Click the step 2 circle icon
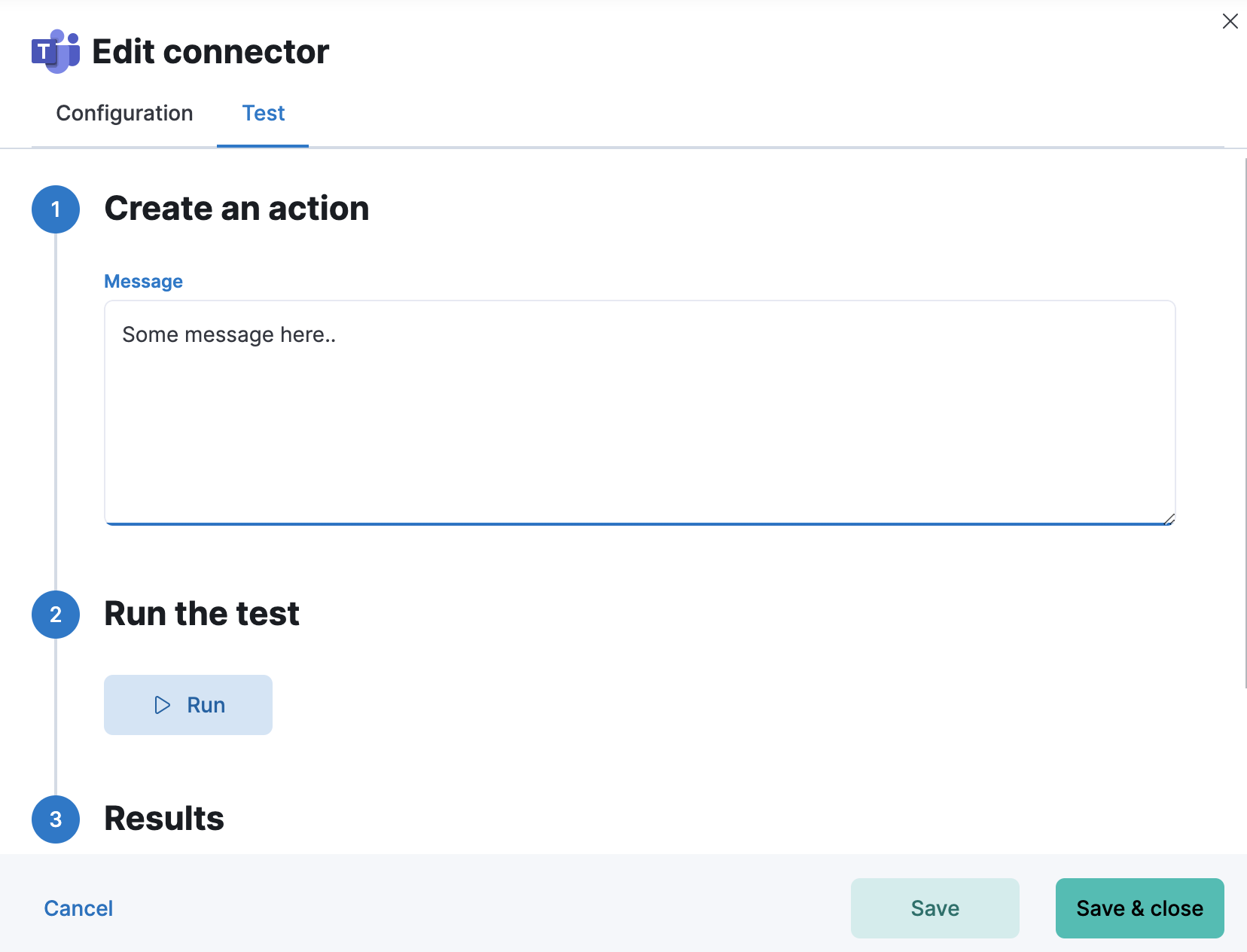Image resolution: width=1247 pixels, height=952 pixels. [x=56, y=615]
